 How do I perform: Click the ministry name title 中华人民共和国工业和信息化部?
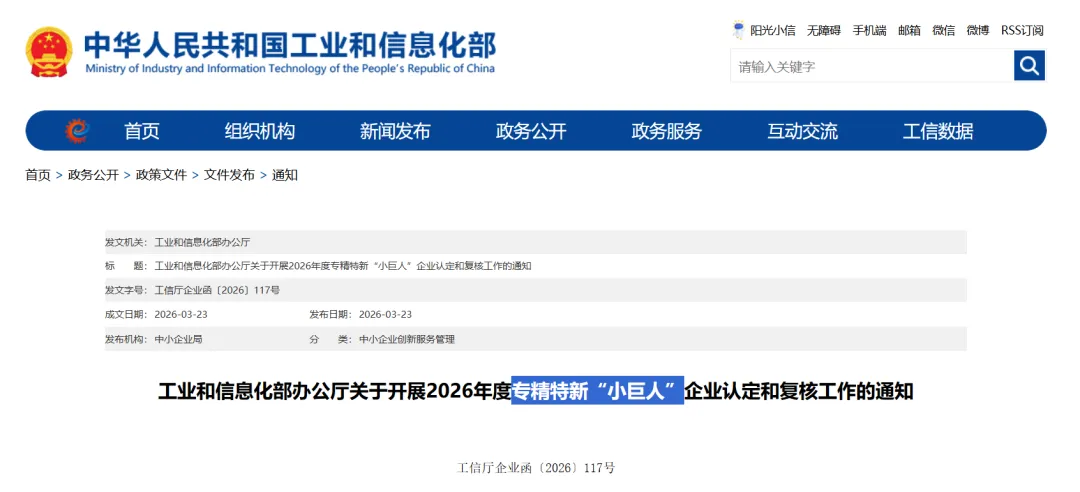click(289, 45)
